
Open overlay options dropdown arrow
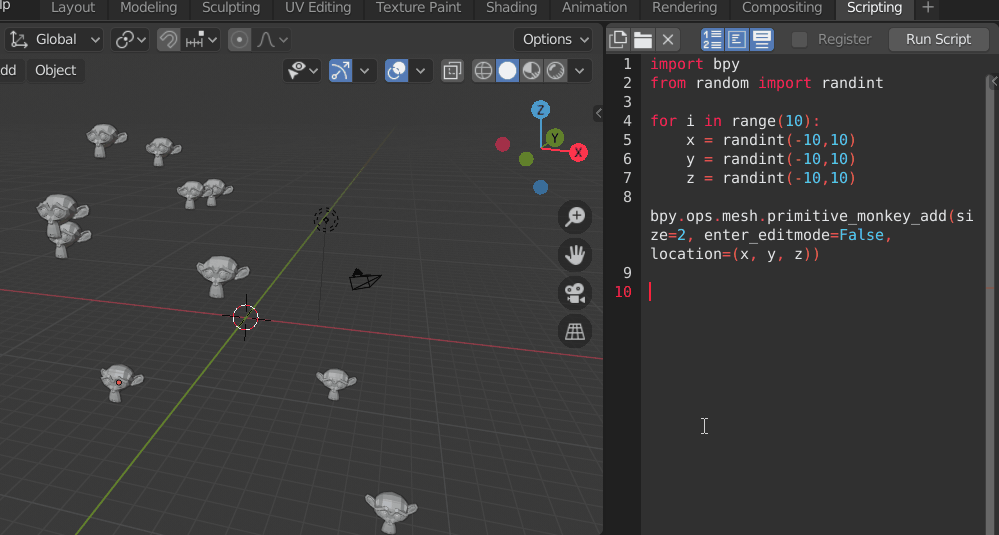(421, 71)
